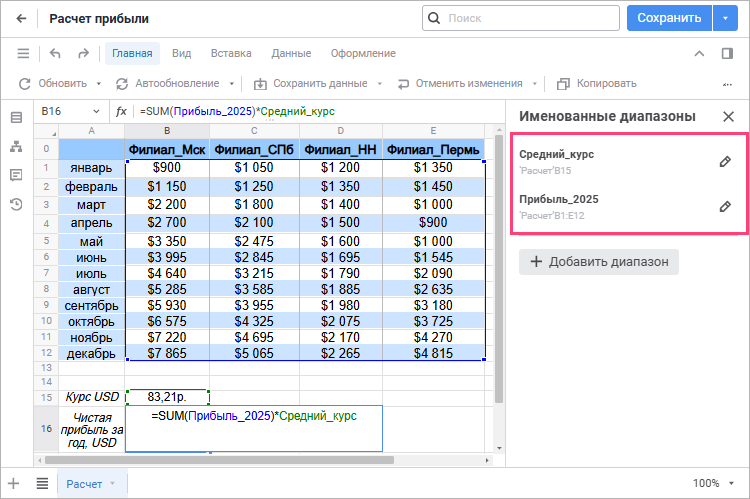The height and width of the screenshot is (499, 750).
Task: Click the Копировать button
Action: pyautogui.click(x=596, y=84)
